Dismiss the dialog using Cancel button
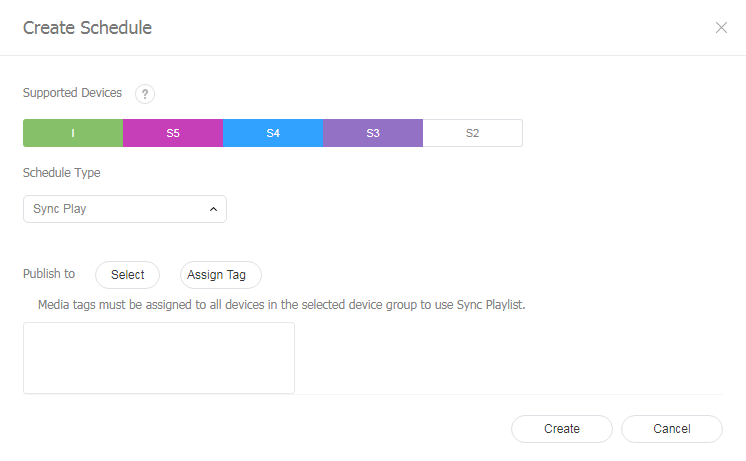The width and height of the screenshot is (746, 461). [671, 429]
